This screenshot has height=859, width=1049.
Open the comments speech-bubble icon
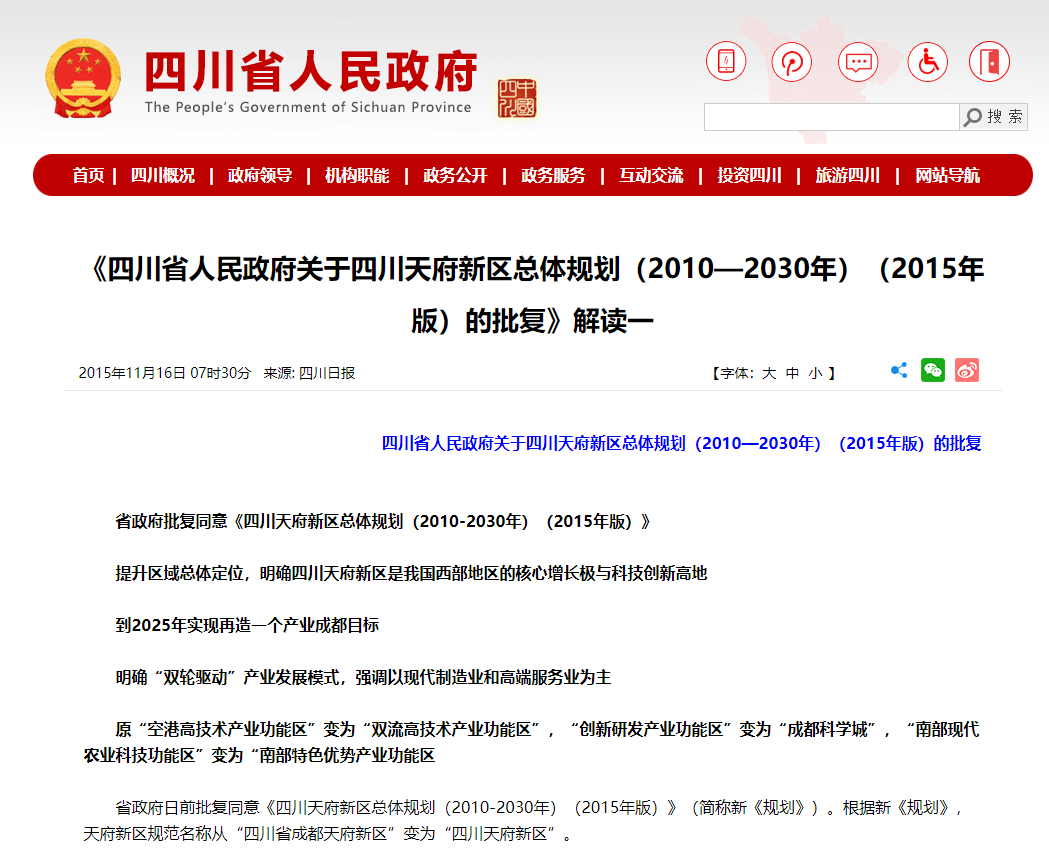tap(859, 61)
